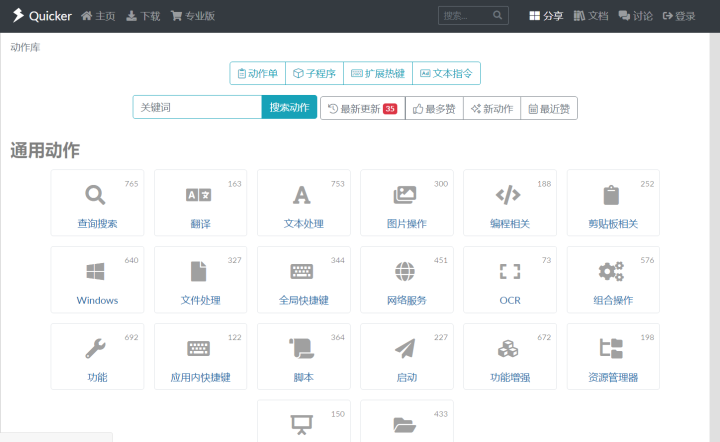This screenshot has width=720, height=442.
Task: Select the 脚本 scroll icon
Action: pyautogui.click(x=302, y=348)
